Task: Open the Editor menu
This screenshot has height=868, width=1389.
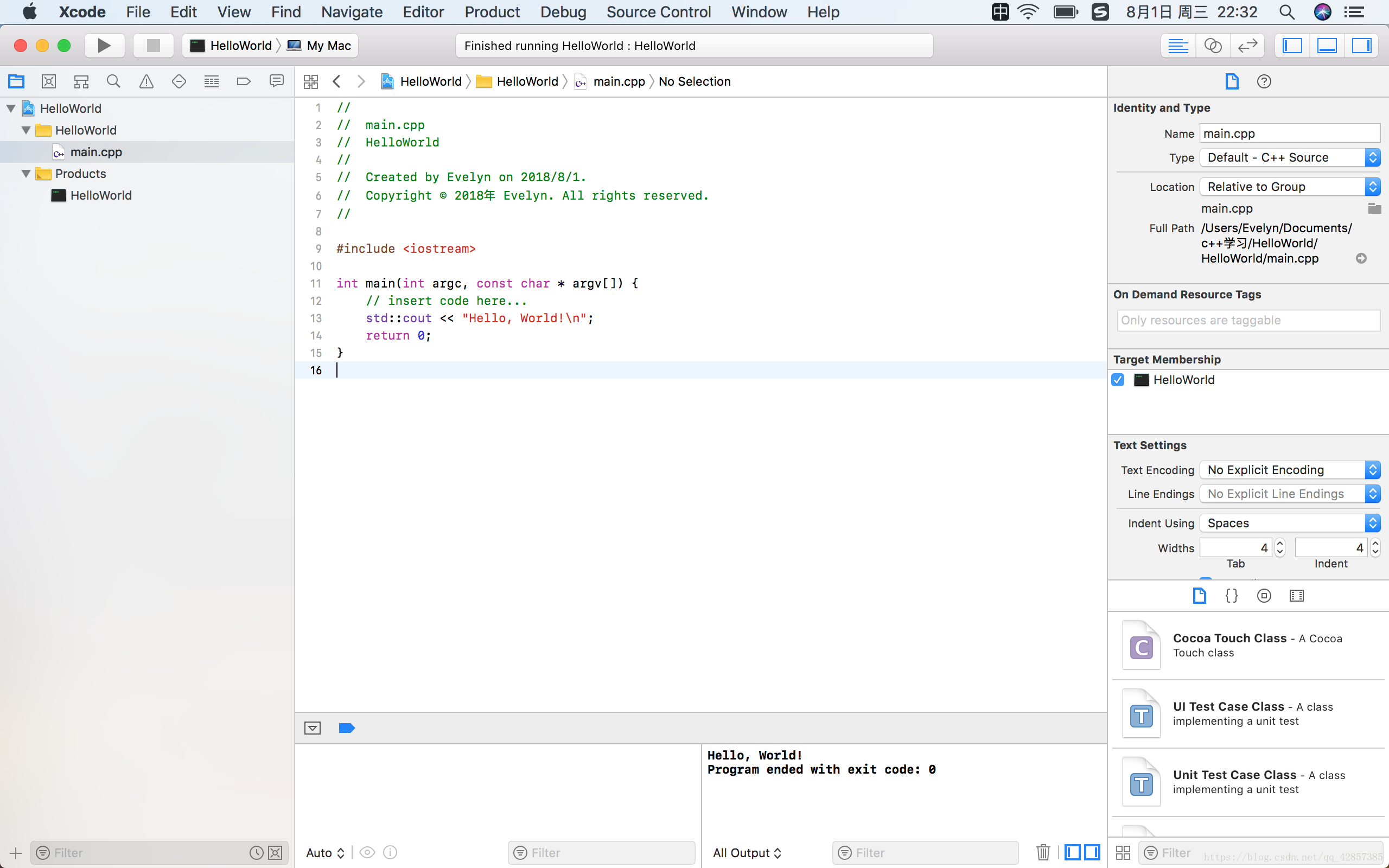Action: 423,12
